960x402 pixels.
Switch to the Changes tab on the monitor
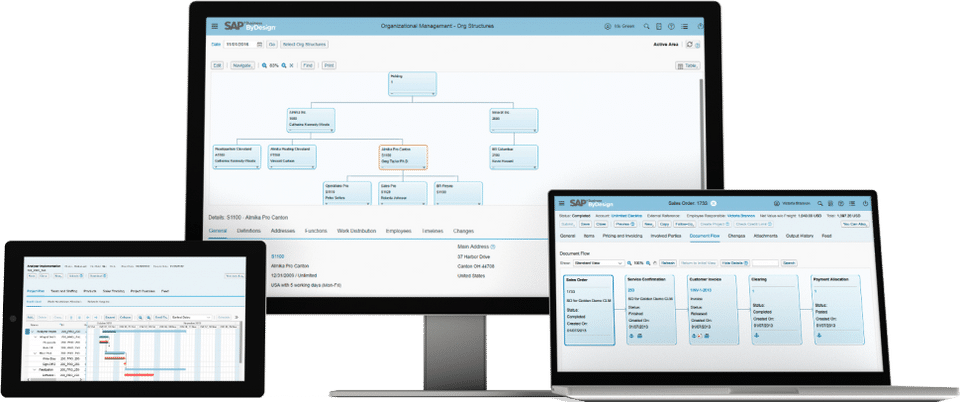(463, 231)
